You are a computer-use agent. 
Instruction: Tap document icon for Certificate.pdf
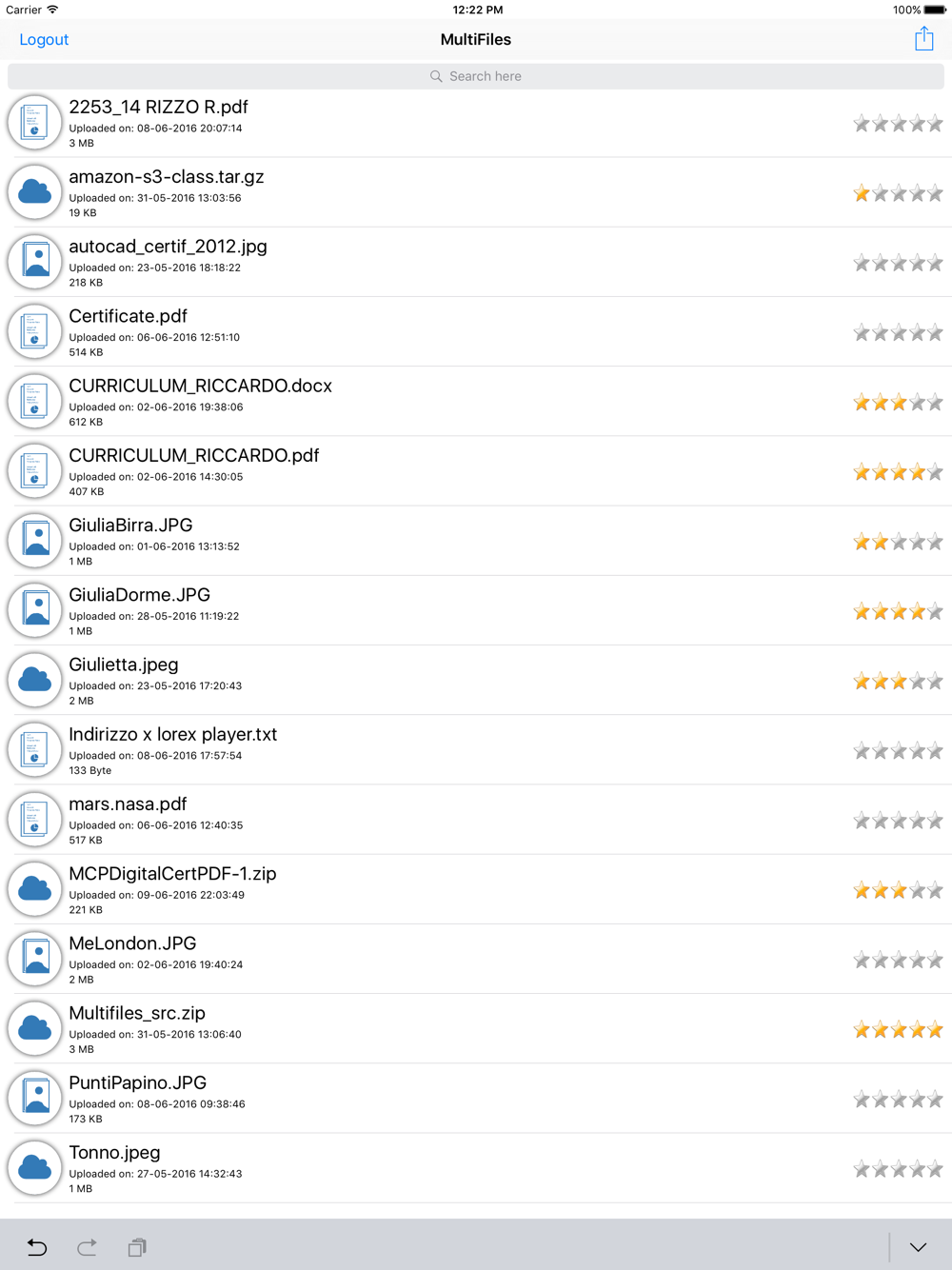(x=35, y=331)
